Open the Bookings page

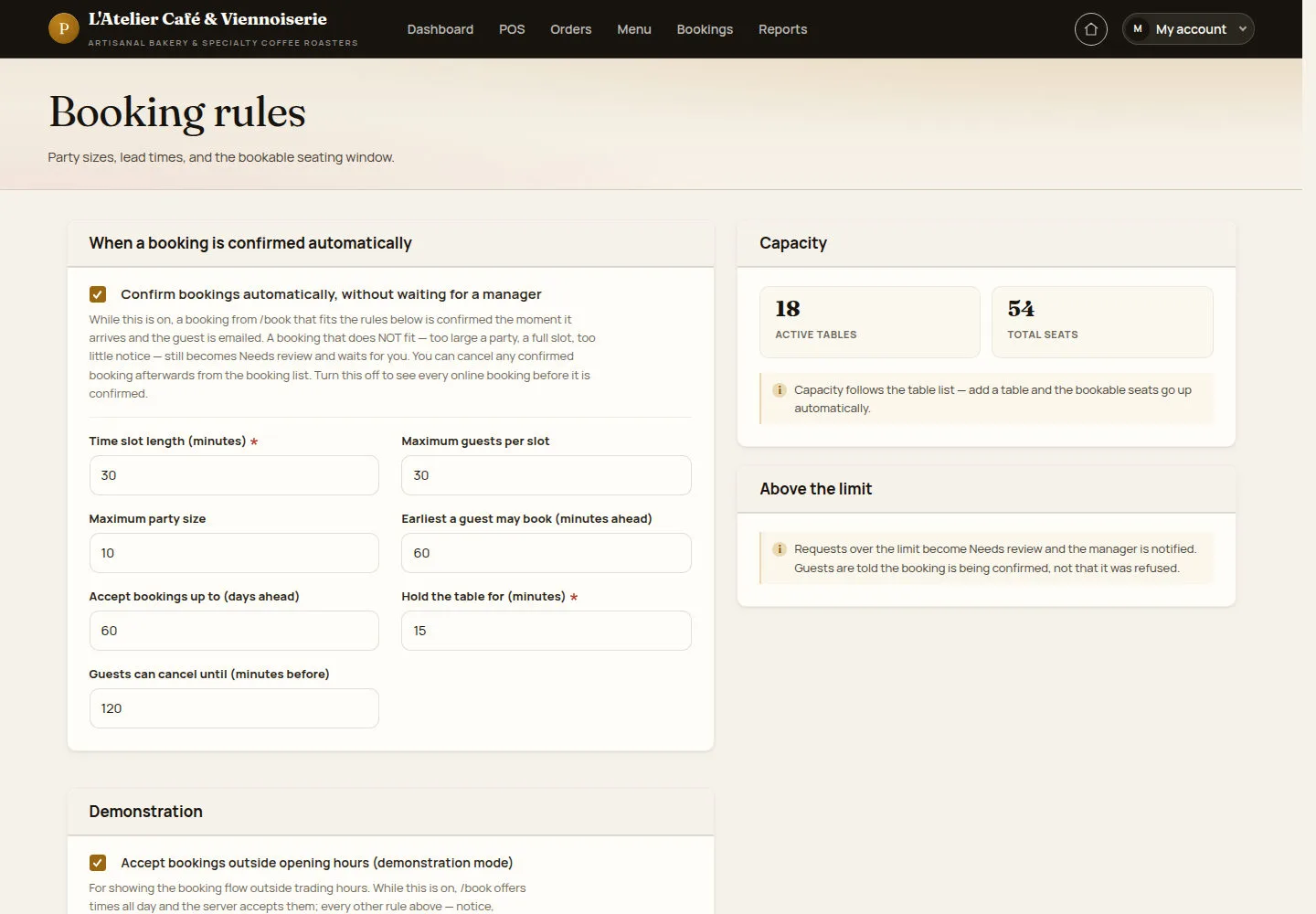705,29
